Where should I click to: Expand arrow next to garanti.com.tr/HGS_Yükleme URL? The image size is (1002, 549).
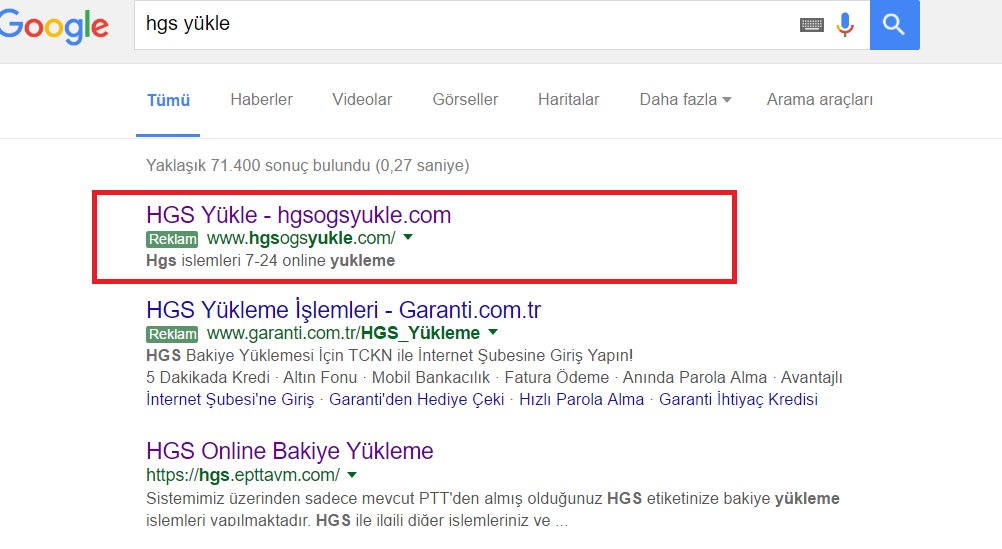point(493,332)
